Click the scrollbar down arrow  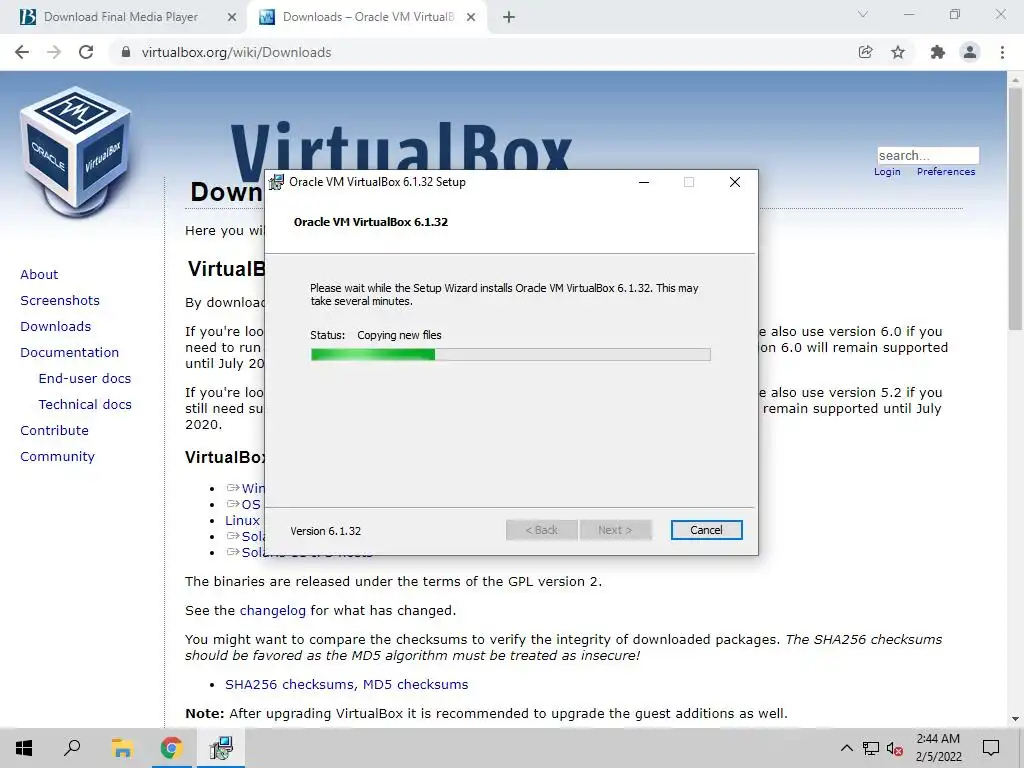1015,719
